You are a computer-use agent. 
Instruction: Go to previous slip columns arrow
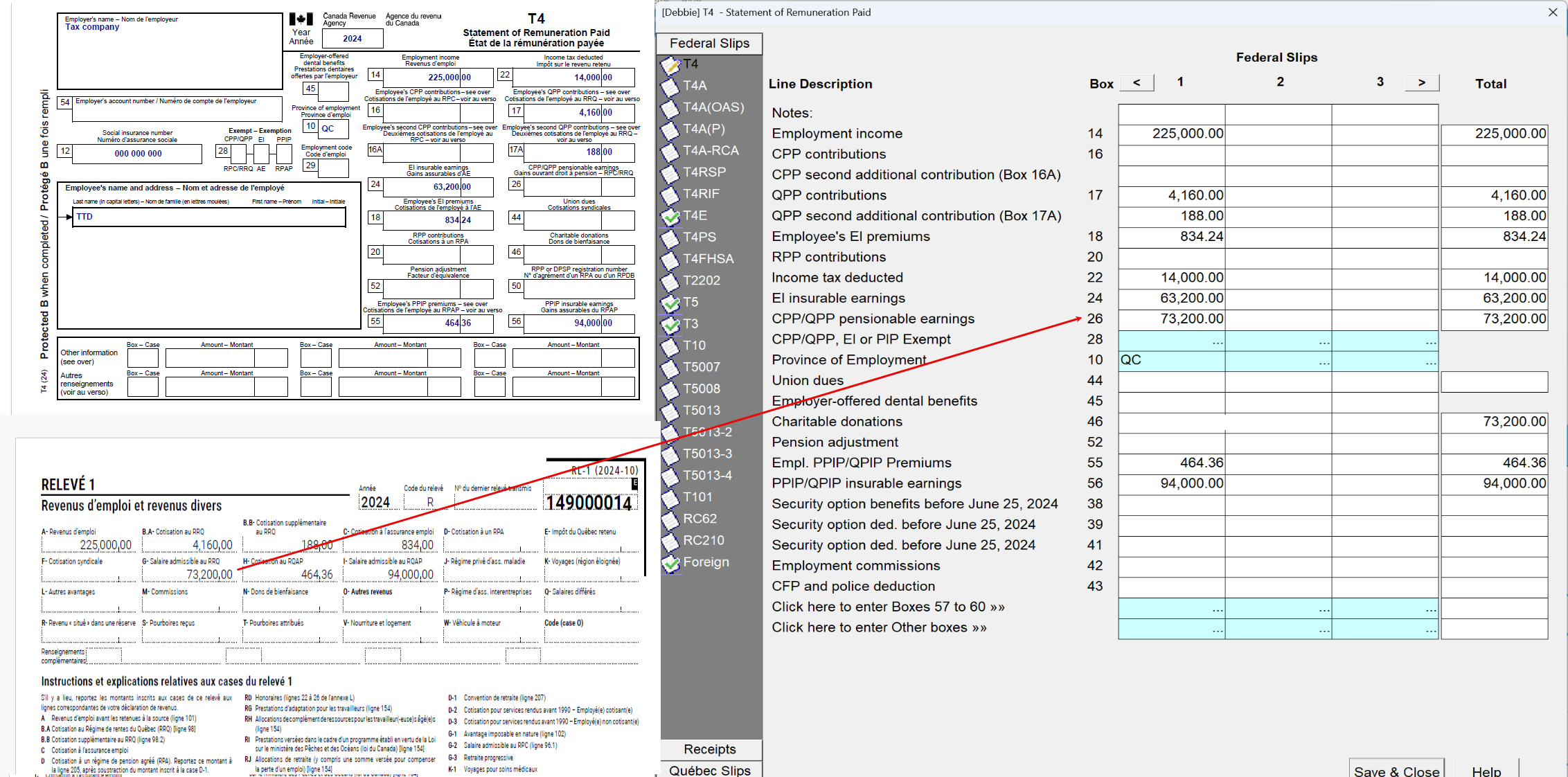pos(1137,82)
